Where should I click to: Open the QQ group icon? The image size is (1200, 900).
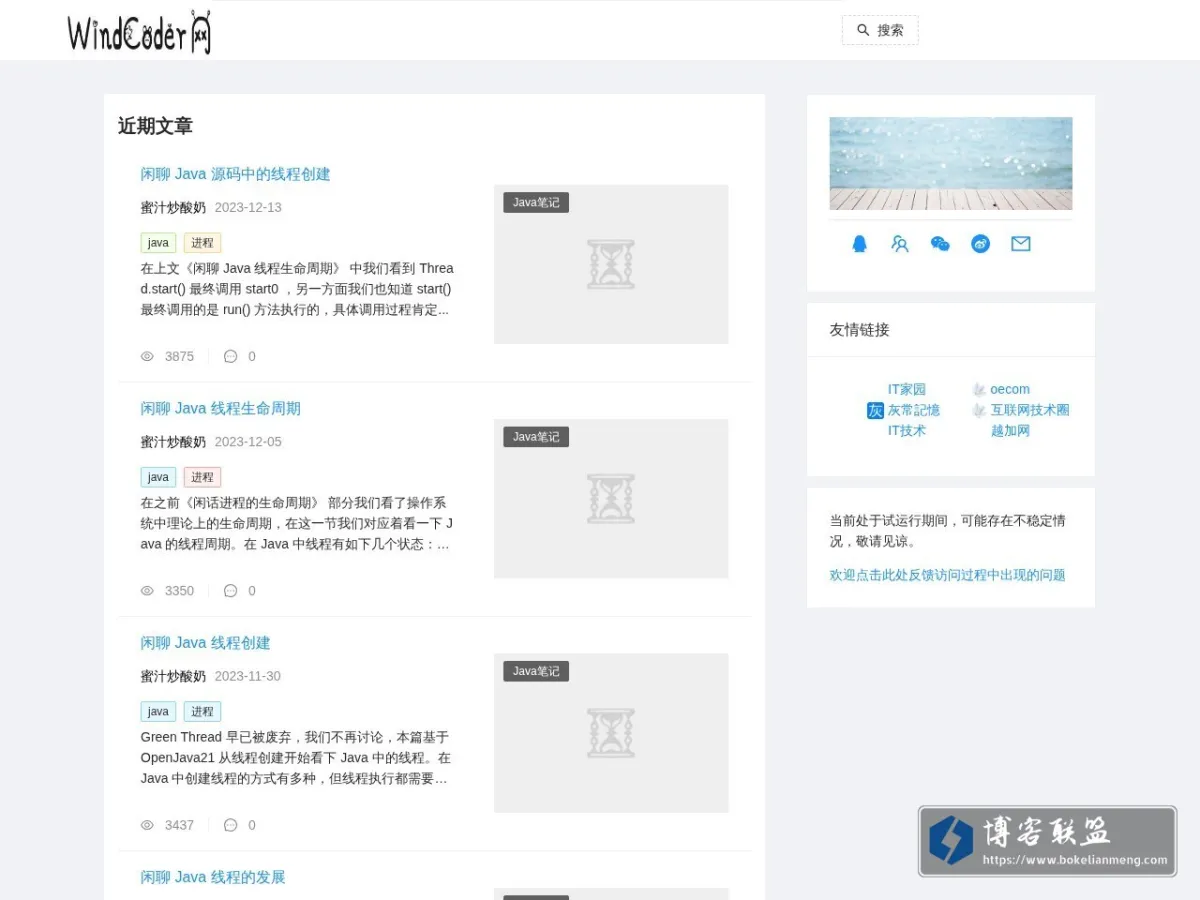click(900, 244)
